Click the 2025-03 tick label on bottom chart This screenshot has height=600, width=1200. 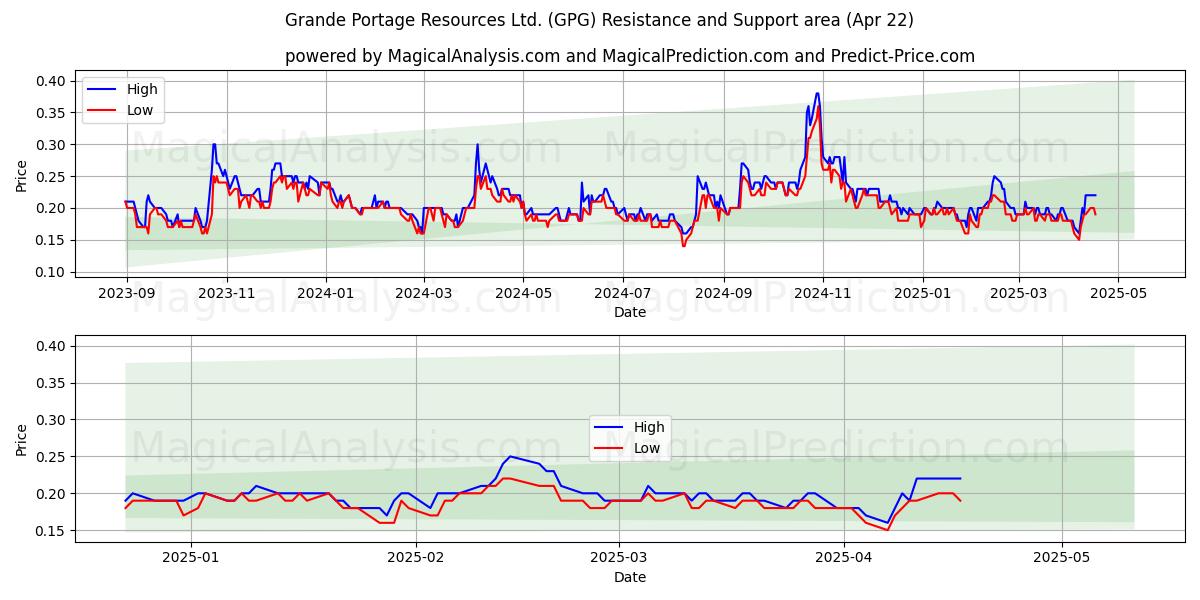point(619,559)
